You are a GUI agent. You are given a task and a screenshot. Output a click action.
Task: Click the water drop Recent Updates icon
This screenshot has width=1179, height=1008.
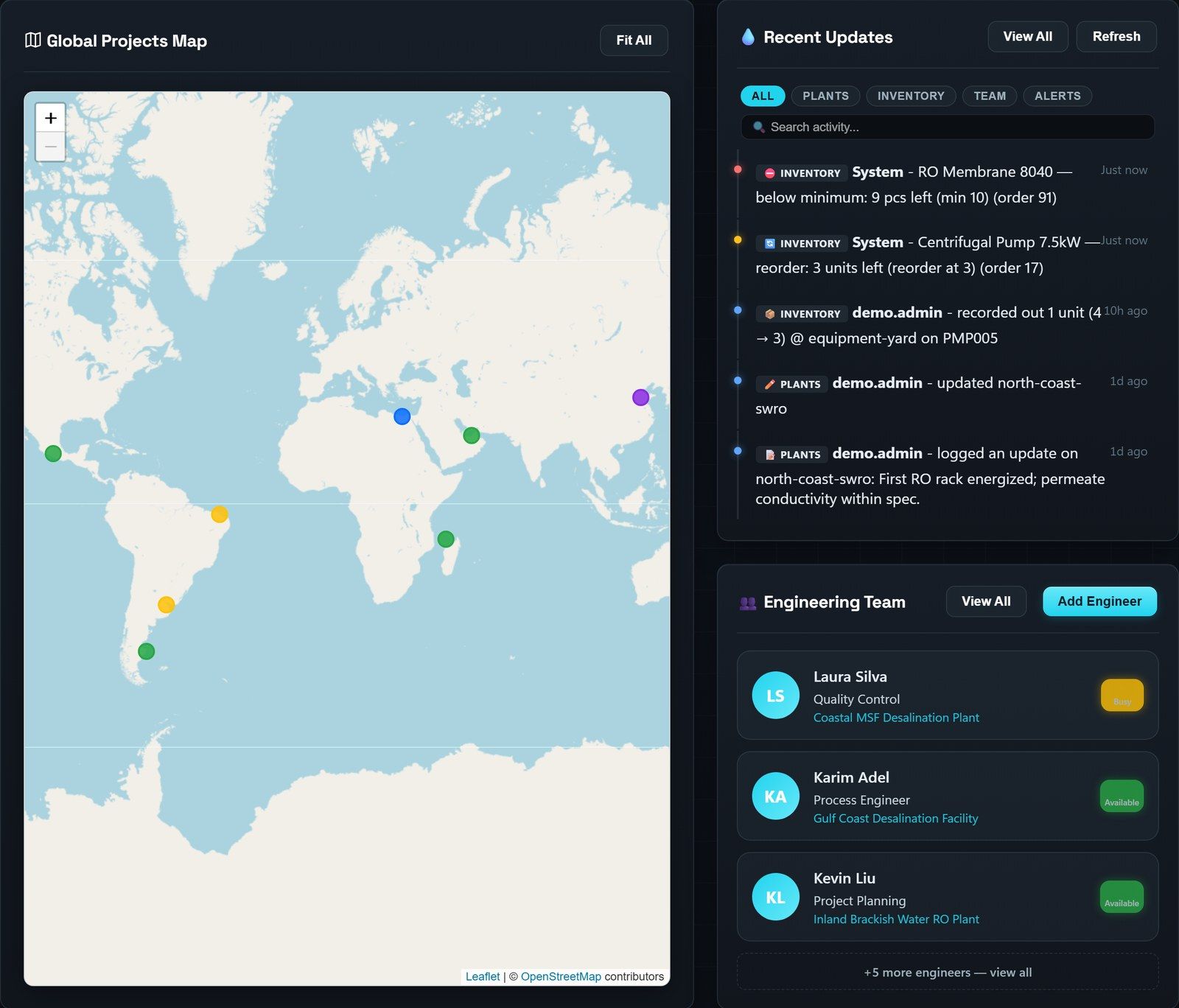click(x=748, y=37)
